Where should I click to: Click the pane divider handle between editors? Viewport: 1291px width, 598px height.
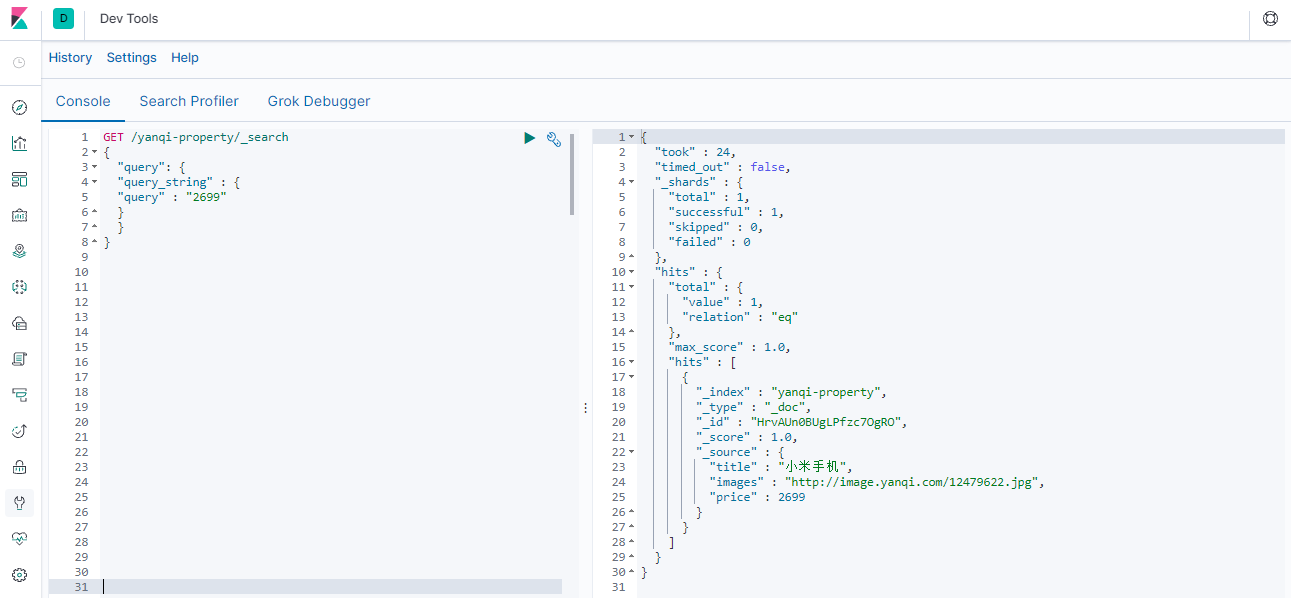pos(585,408)
